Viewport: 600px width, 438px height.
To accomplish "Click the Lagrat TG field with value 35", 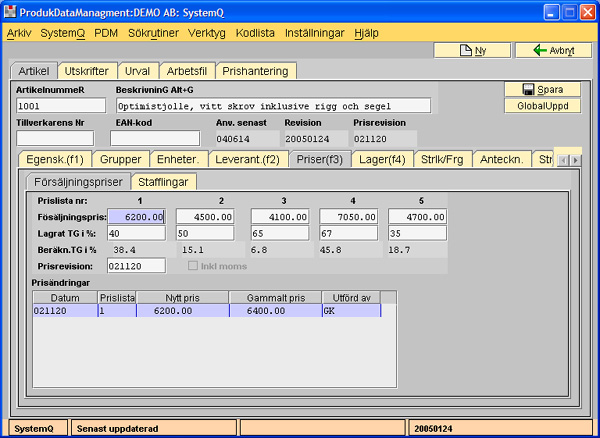I will [x=417, y=233].
